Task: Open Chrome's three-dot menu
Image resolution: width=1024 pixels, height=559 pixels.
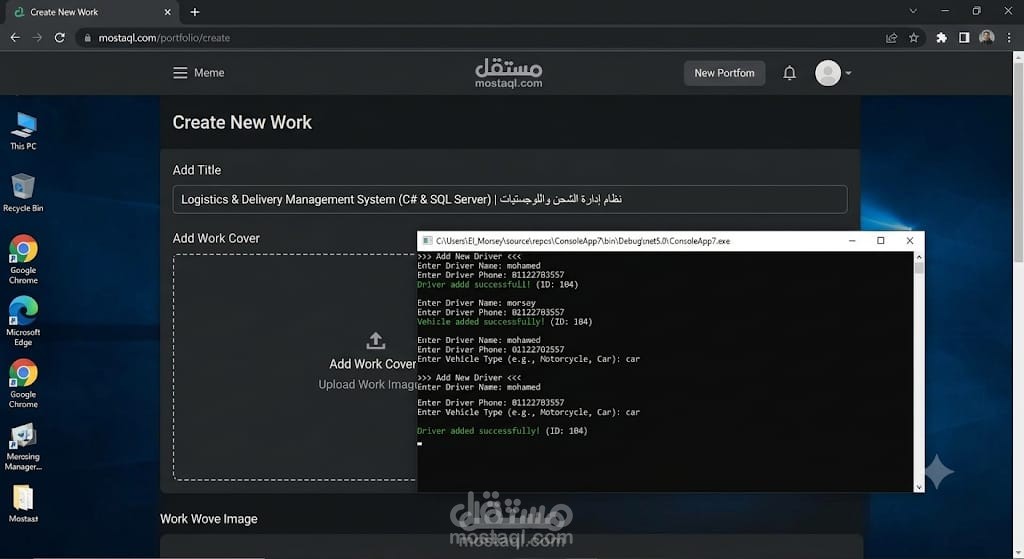Action: [x=1009, y=38]
